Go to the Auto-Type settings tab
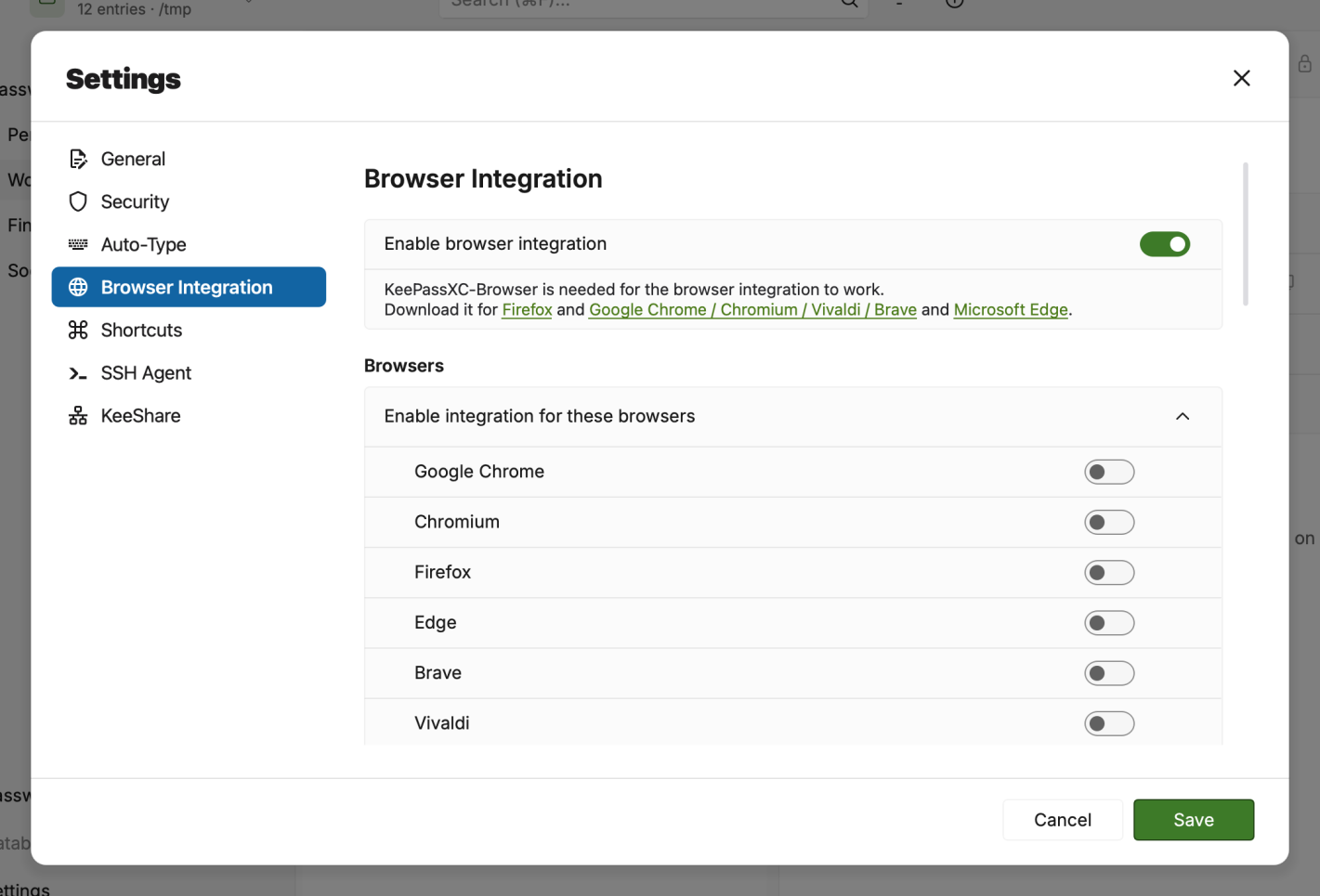The image size is (1320, 896). tap(189, 244)
